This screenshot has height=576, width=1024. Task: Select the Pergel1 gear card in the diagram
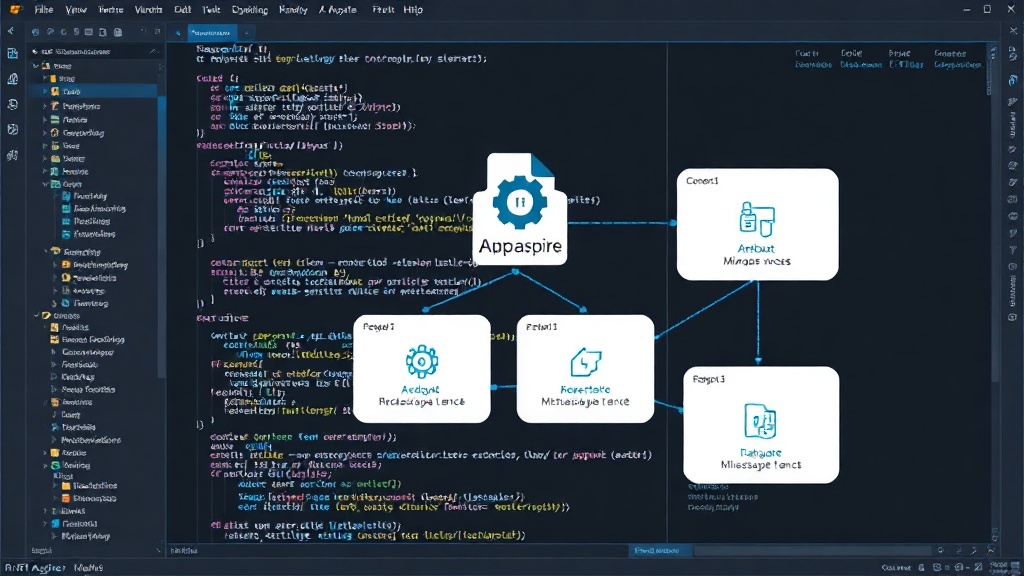pos(422,369)
